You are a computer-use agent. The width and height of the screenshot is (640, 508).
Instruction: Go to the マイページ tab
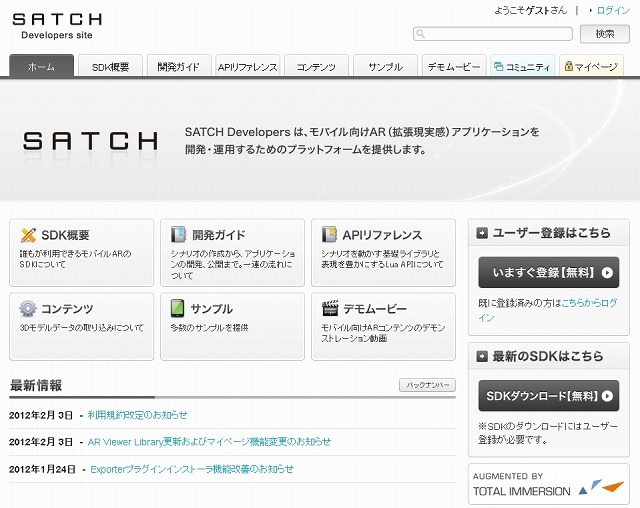tap(590, 66)
